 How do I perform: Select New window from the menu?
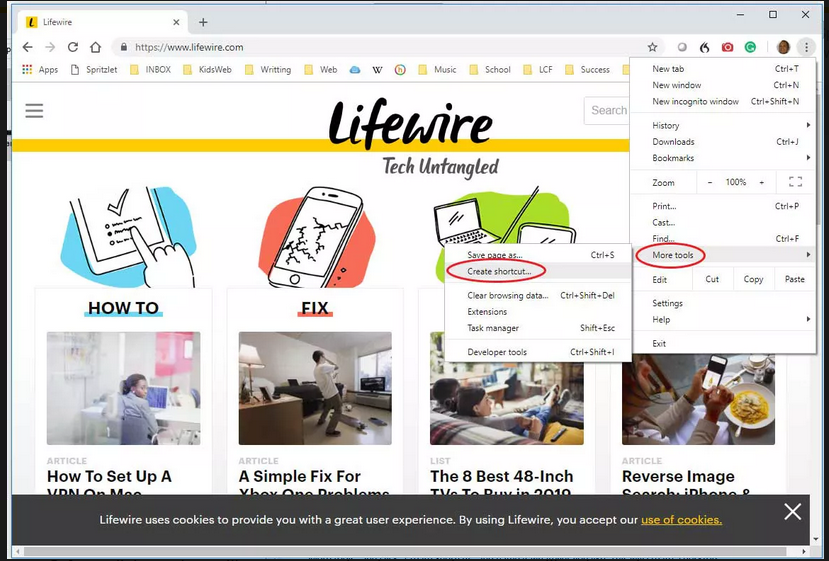(x=723, y=85)
